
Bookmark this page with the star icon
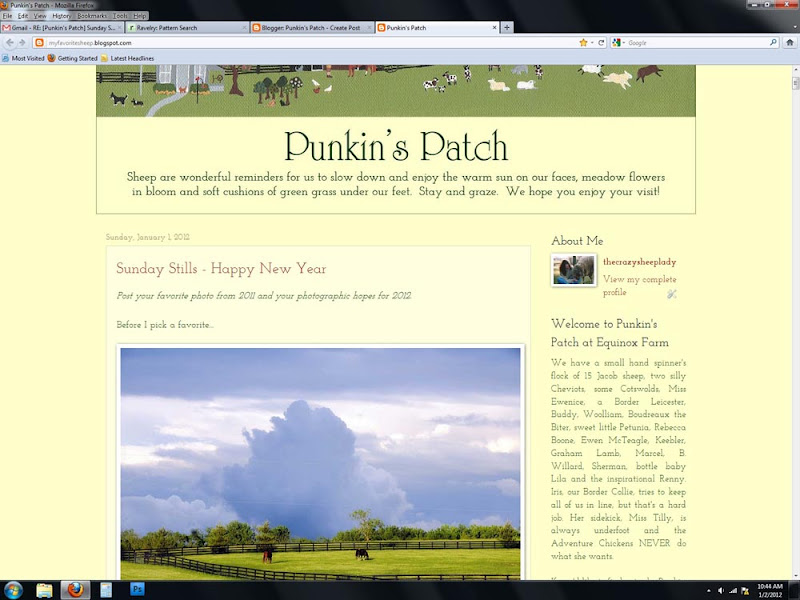(x=583, y=43)
